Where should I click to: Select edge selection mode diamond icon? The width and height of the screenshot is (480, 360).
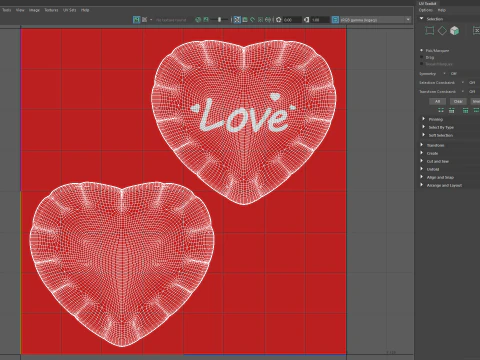click(x=442, y=31)
